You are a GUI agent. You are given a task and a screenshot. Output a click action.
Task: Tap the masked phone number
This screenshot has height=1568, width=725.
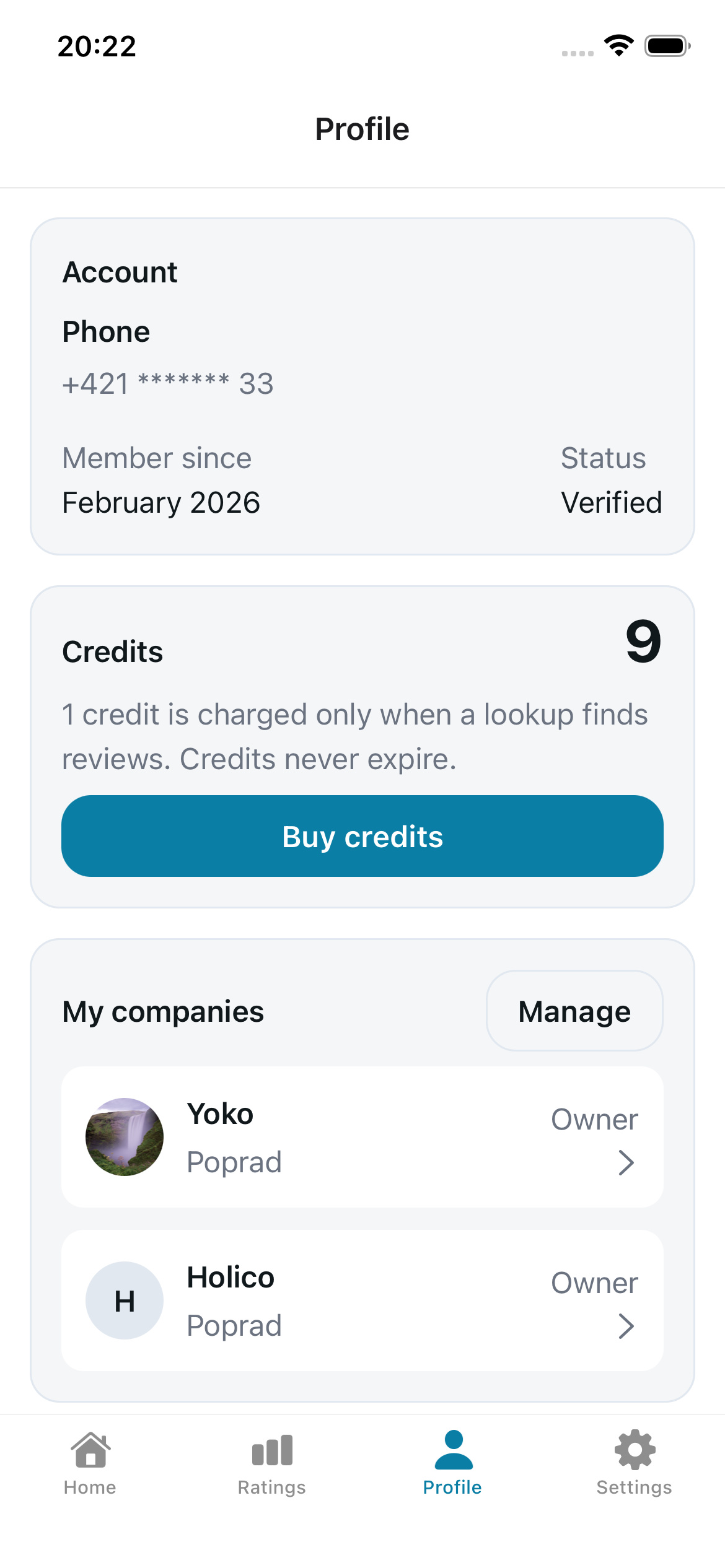(168, 384)
